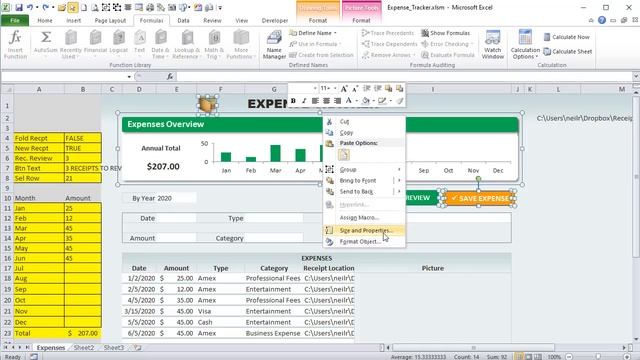Click the zoom slider handle in status bar
The width and height of the screenshot is (640, 360).
click(x=598, y=357)
